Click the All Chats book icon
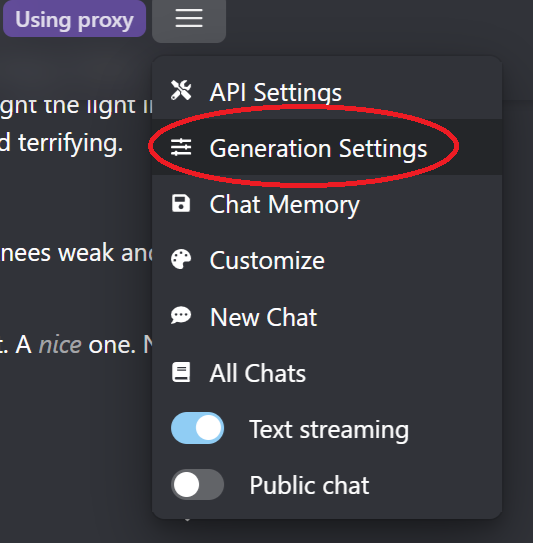Viewport: 533px width, 543px height. click(x=181, y=372)
